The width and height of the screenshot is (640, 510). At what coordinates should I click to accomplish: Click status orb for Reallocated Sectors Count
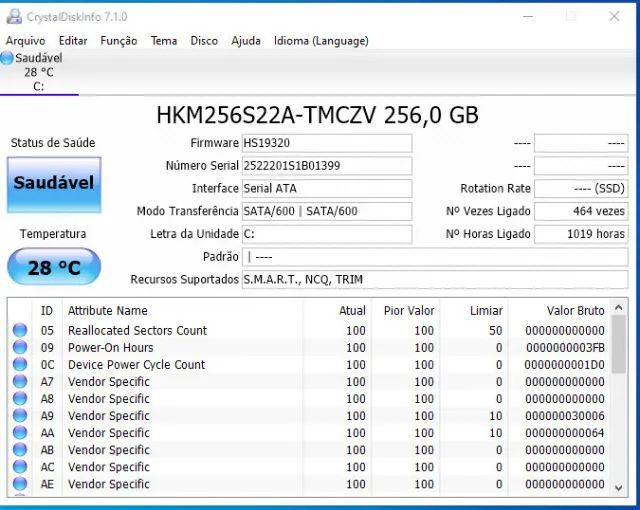20,330
